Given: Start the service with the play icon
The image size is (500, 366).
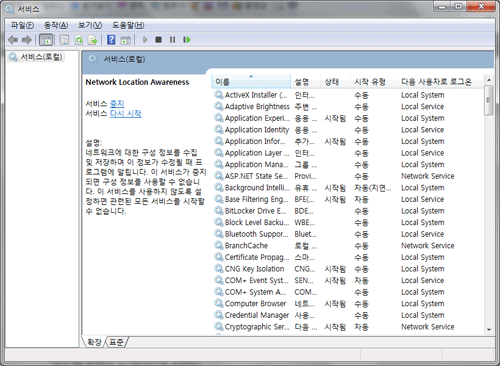Looking at the screenshot, I should 145,40.
